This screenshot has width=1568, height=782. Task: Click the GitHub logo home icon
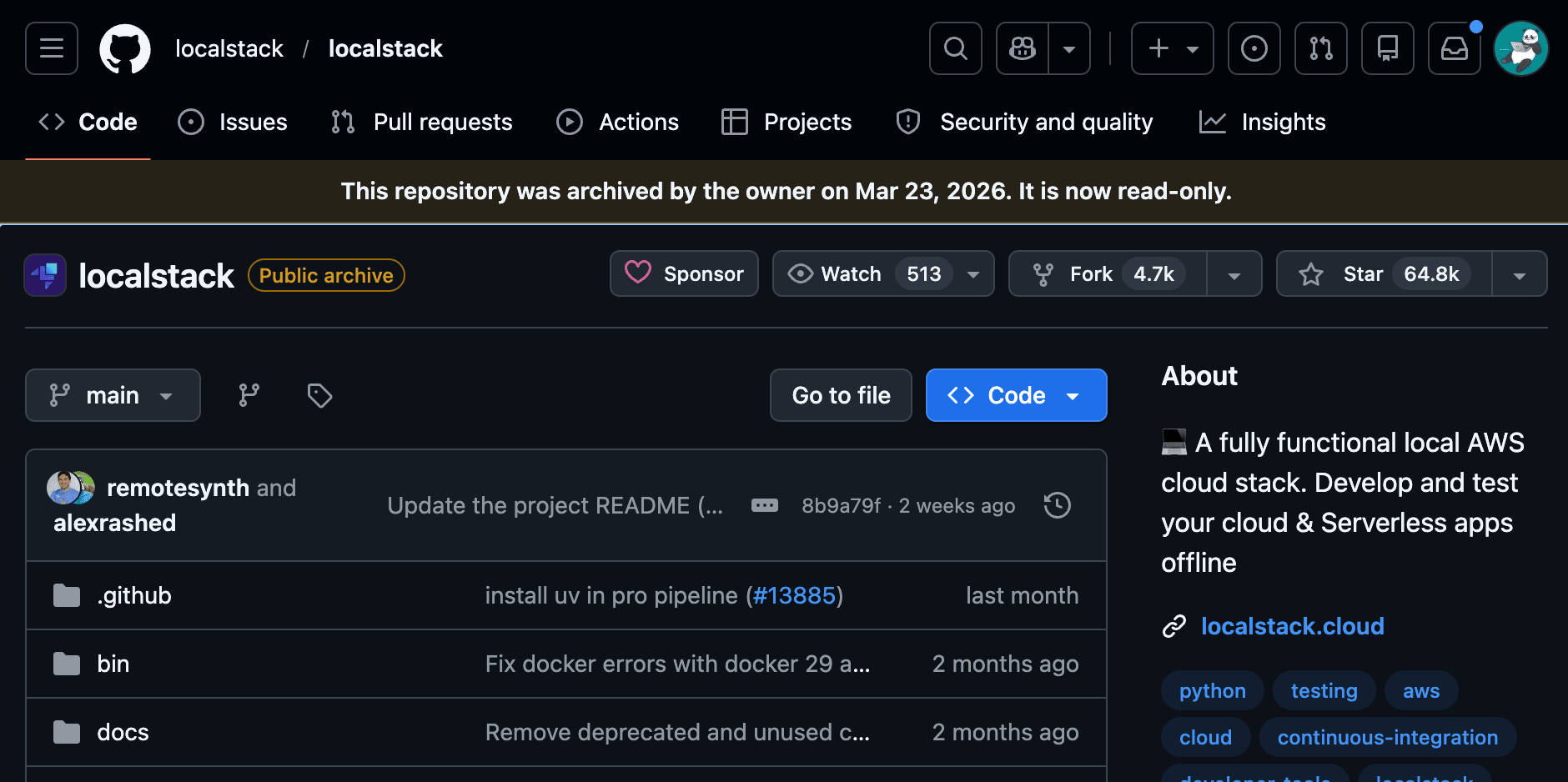pyautogui.click(x=125, y=48)
